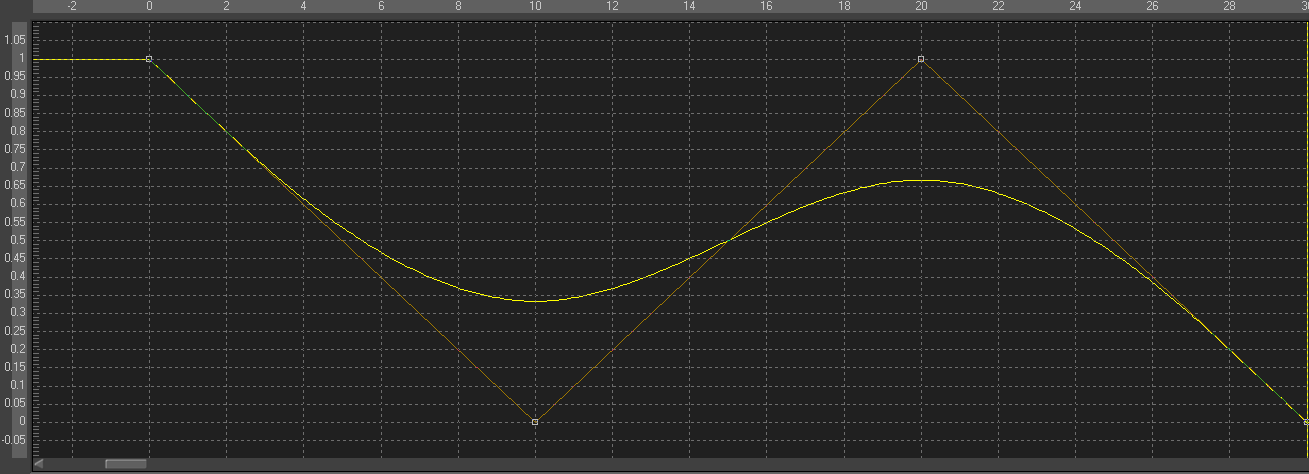Screen dimensions: 1309x474
Task: Click frame 10 on the top time ruler
Action: coord(535,6)
